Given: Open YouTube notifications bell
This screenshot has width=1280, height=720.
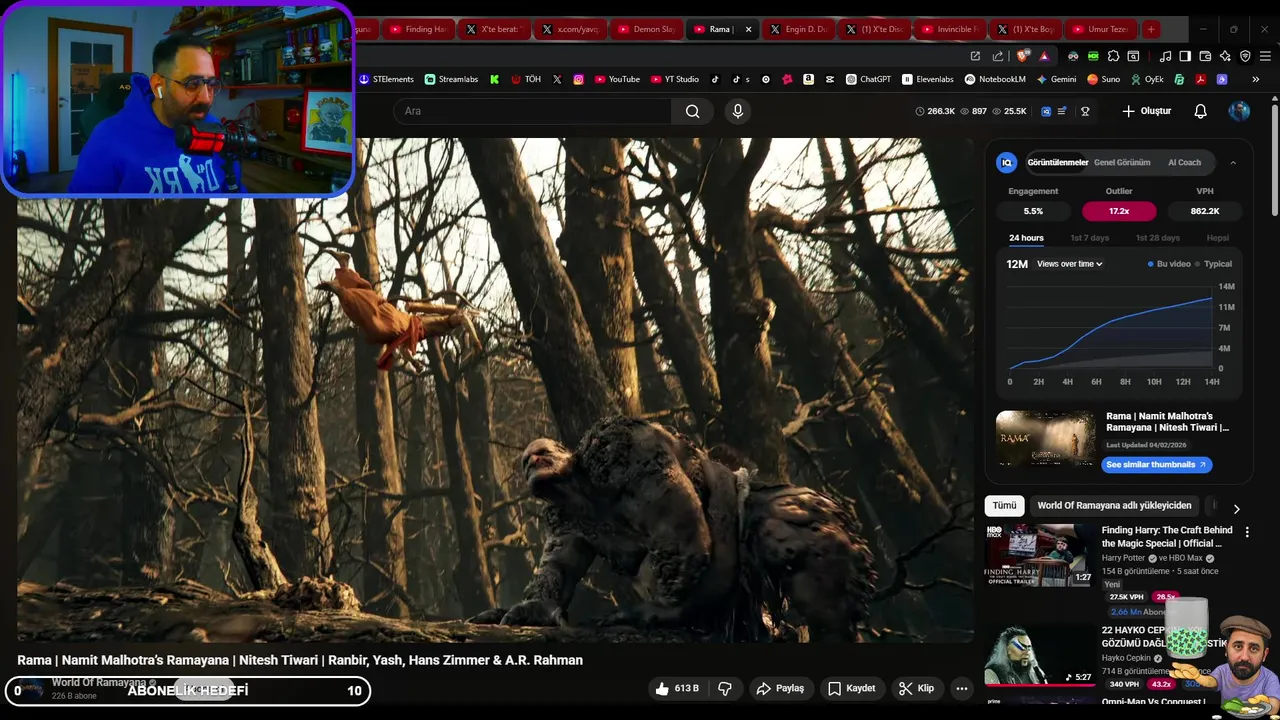Looking at the screenshot, I should [1201, 111].
